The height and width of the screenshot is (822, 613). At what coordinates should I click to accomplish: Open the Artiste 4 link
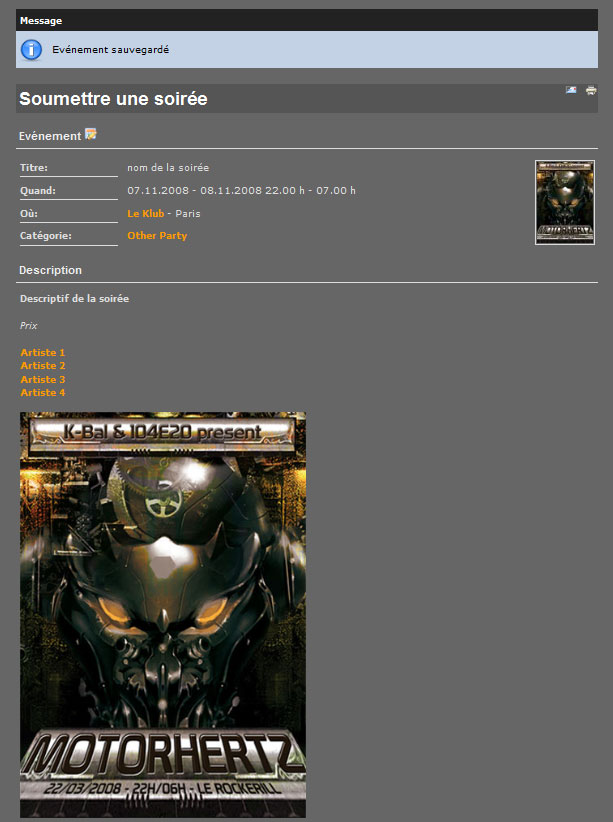point(43,392)
